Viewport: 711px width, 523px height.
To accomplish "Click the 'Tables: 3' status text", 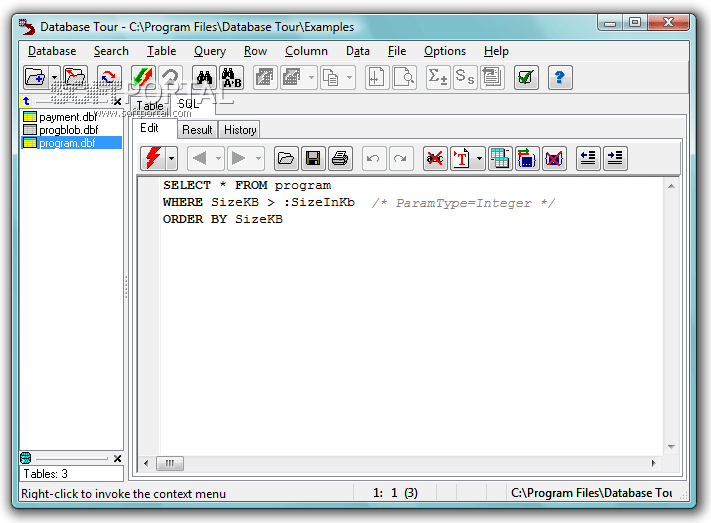I will point(45,474).
